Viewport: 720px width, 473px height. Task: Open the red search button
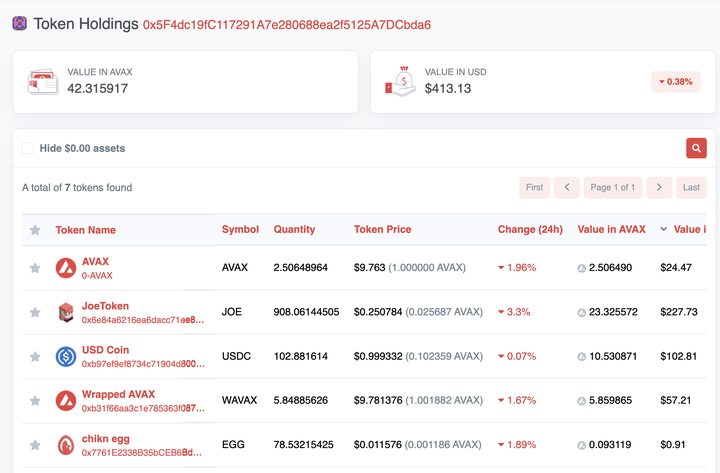pyautogui.click(x=696, y=148)
